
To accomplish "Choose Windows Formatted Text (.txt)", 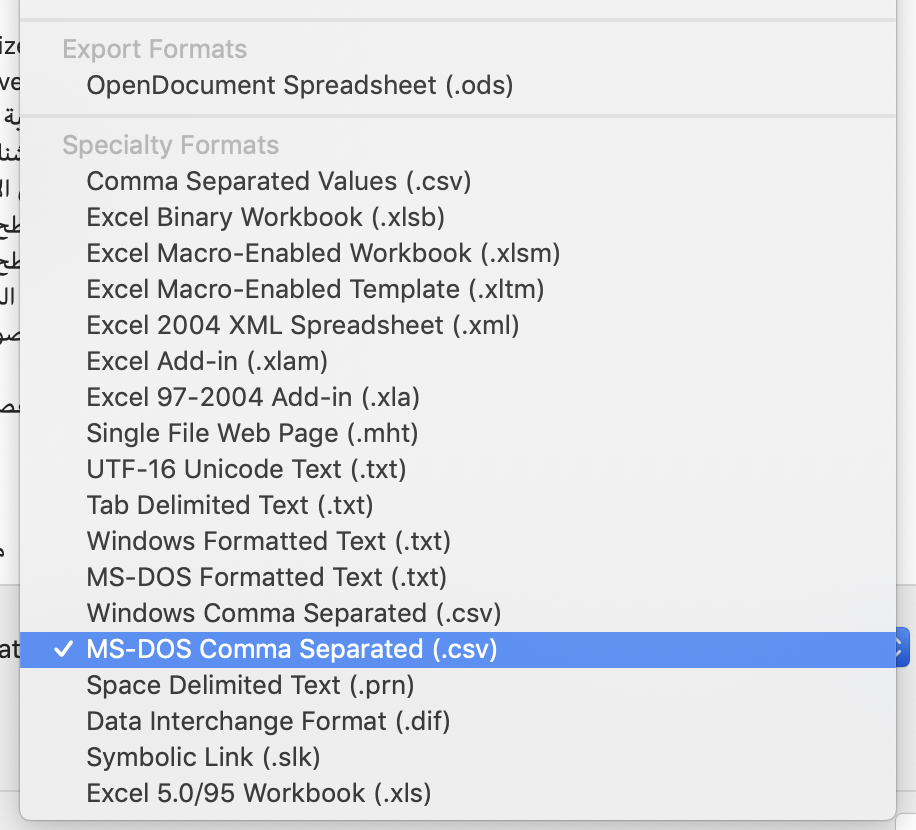I will point(268,541).
